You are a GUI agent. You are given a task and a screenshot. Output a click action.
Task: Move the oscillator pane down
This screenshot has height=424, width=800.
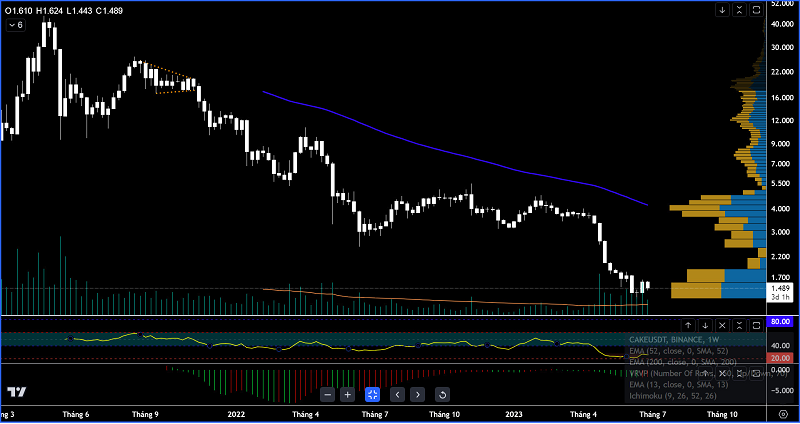[x=705, y=325]
